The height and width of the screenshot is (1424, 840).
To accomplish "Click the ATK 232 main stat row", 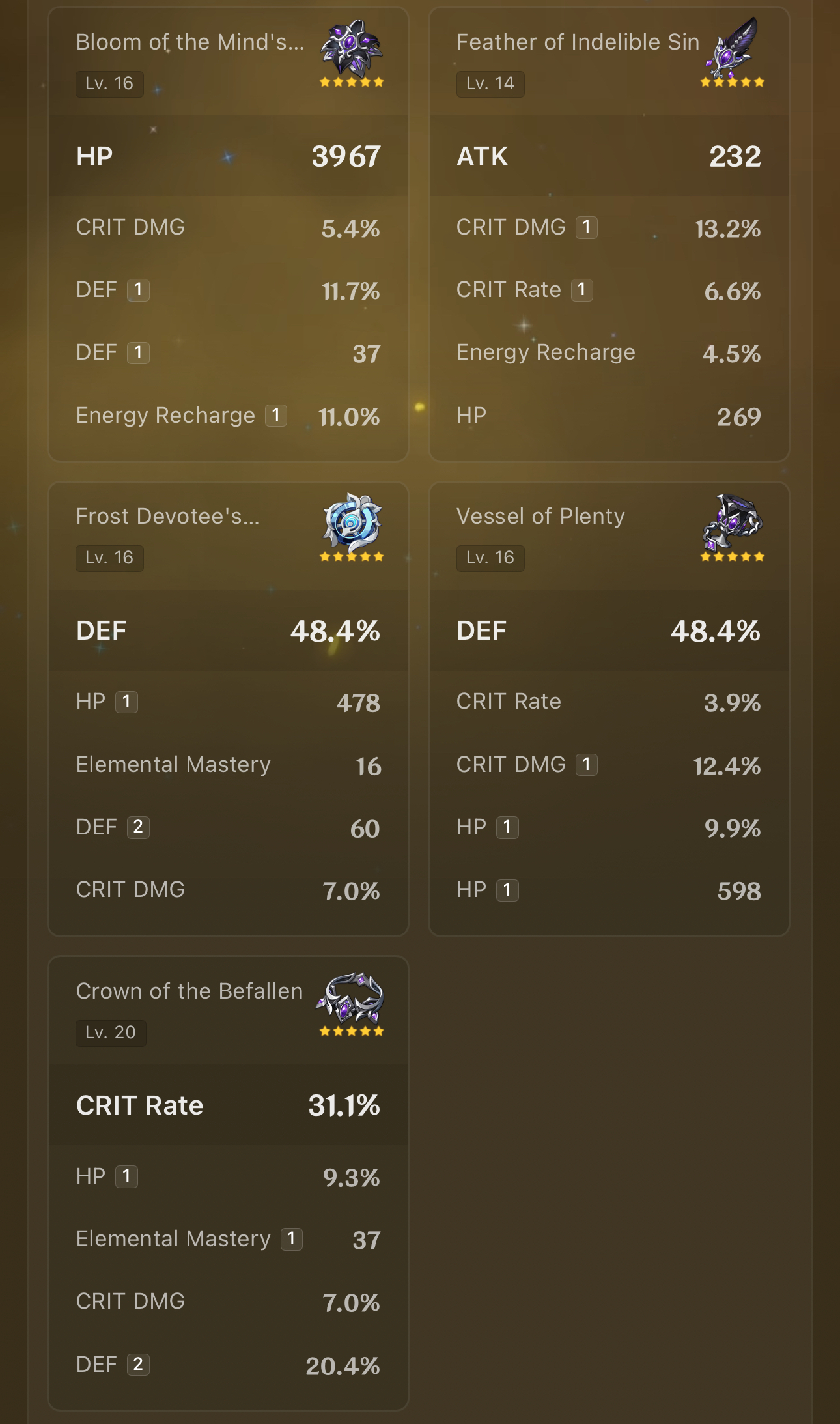I will [x=609, y=156].
